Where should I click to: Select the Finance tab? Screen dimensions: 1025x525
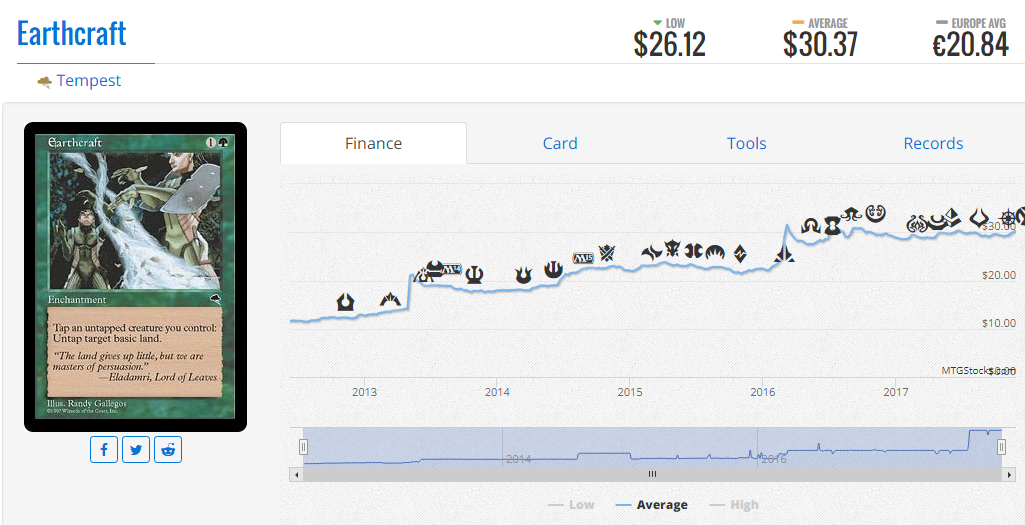373,143
